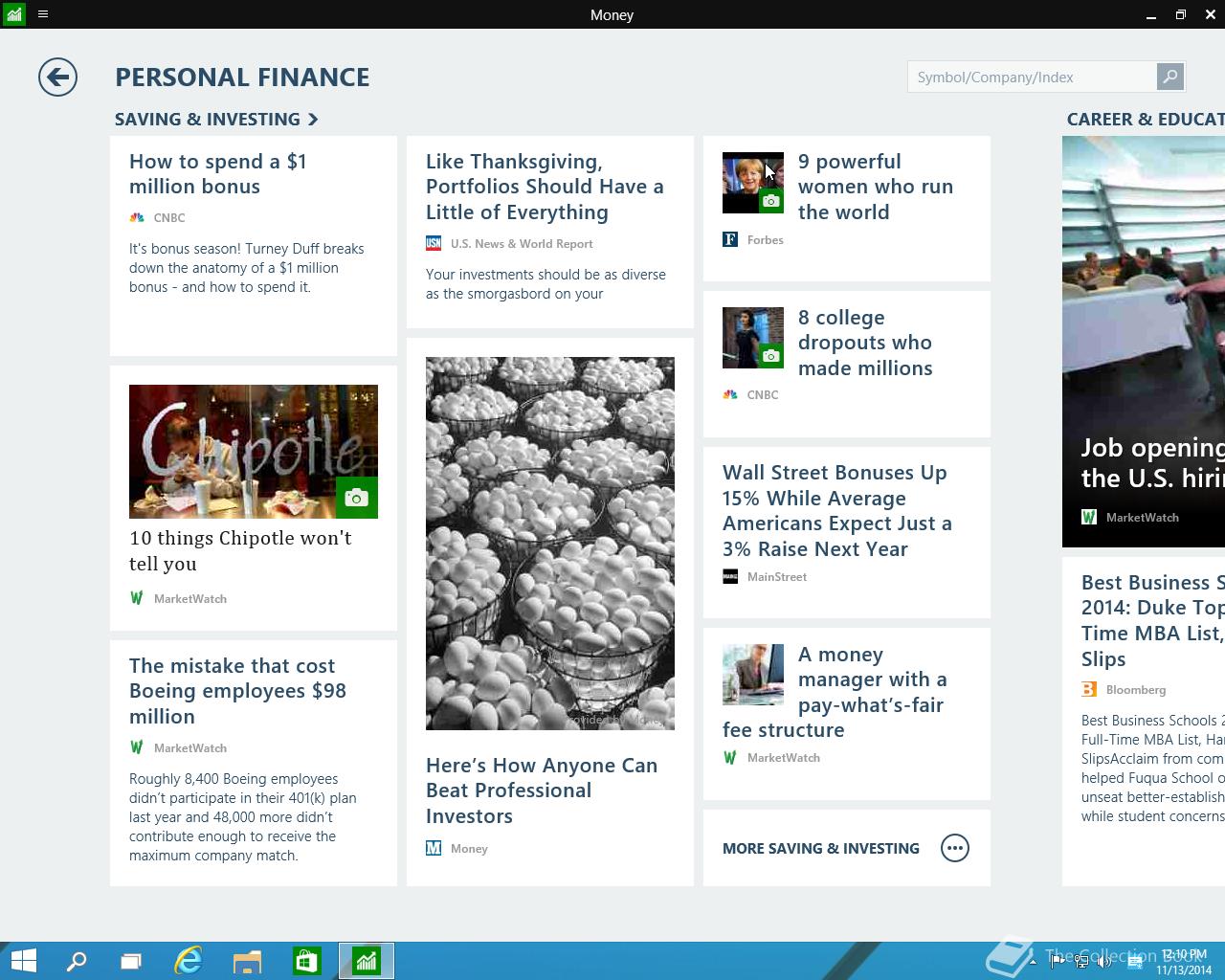
Task: Click the Forbes logo icon
Action: coord(730,240)
